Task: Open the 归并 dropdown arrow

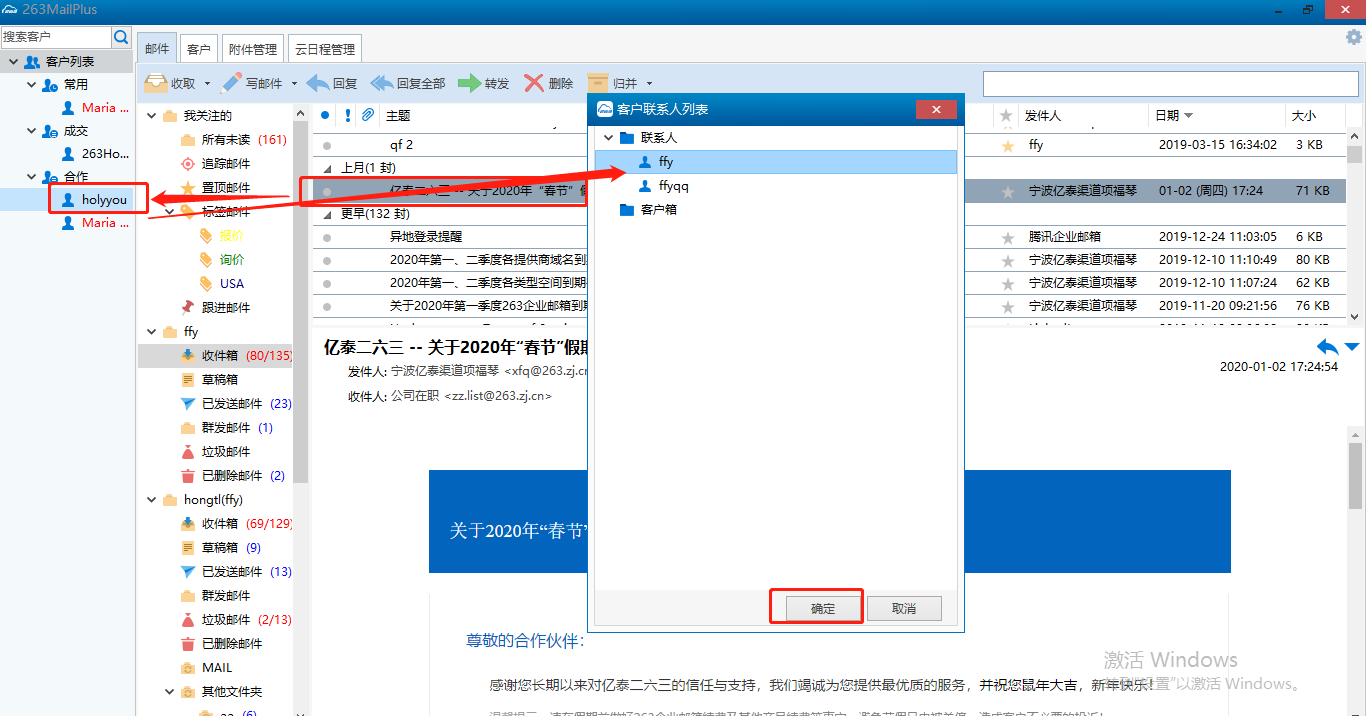Action: 649,84
